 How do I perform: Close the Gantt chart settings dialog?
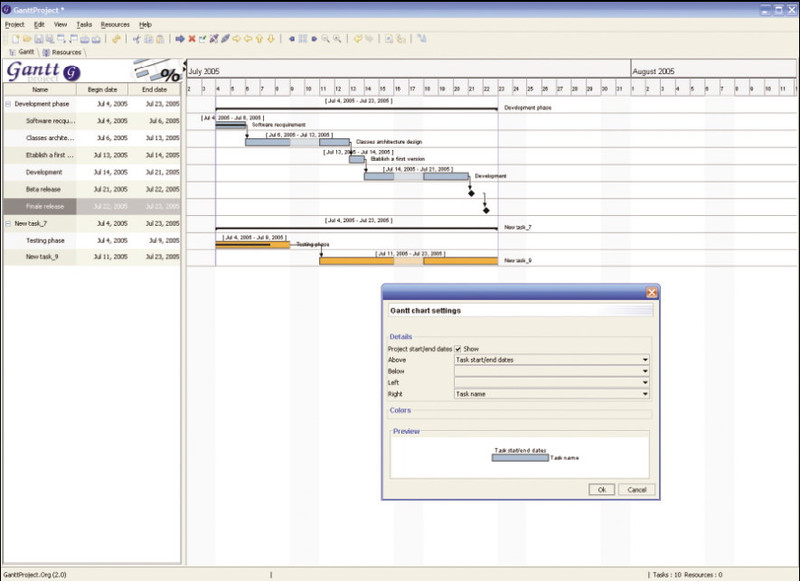[652, 292]
